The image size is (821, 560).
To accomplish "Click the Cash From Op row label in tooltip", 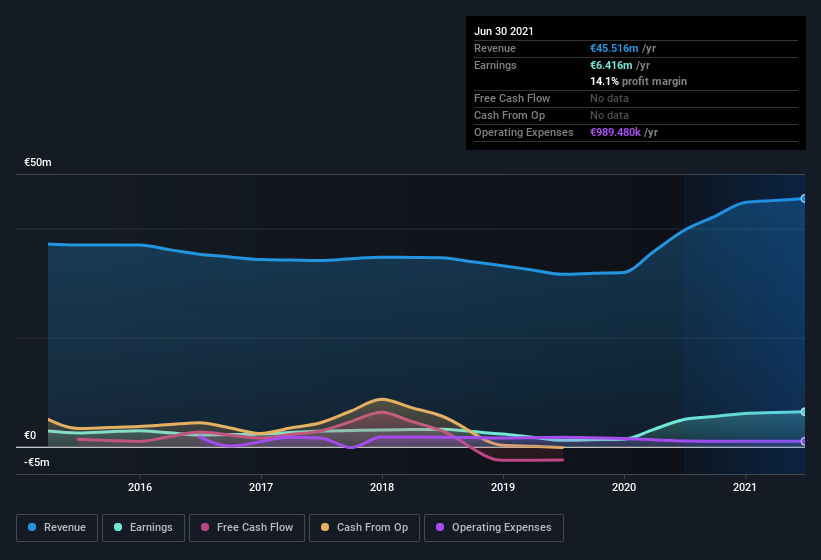I will coord(509,115).
